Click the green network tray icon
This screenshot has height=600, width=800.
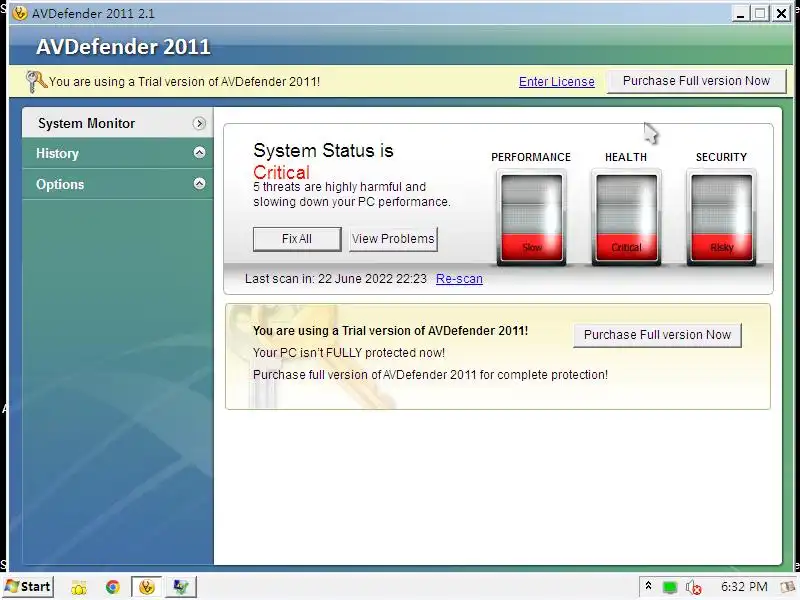pyautogui.click(x=669, y=587)
